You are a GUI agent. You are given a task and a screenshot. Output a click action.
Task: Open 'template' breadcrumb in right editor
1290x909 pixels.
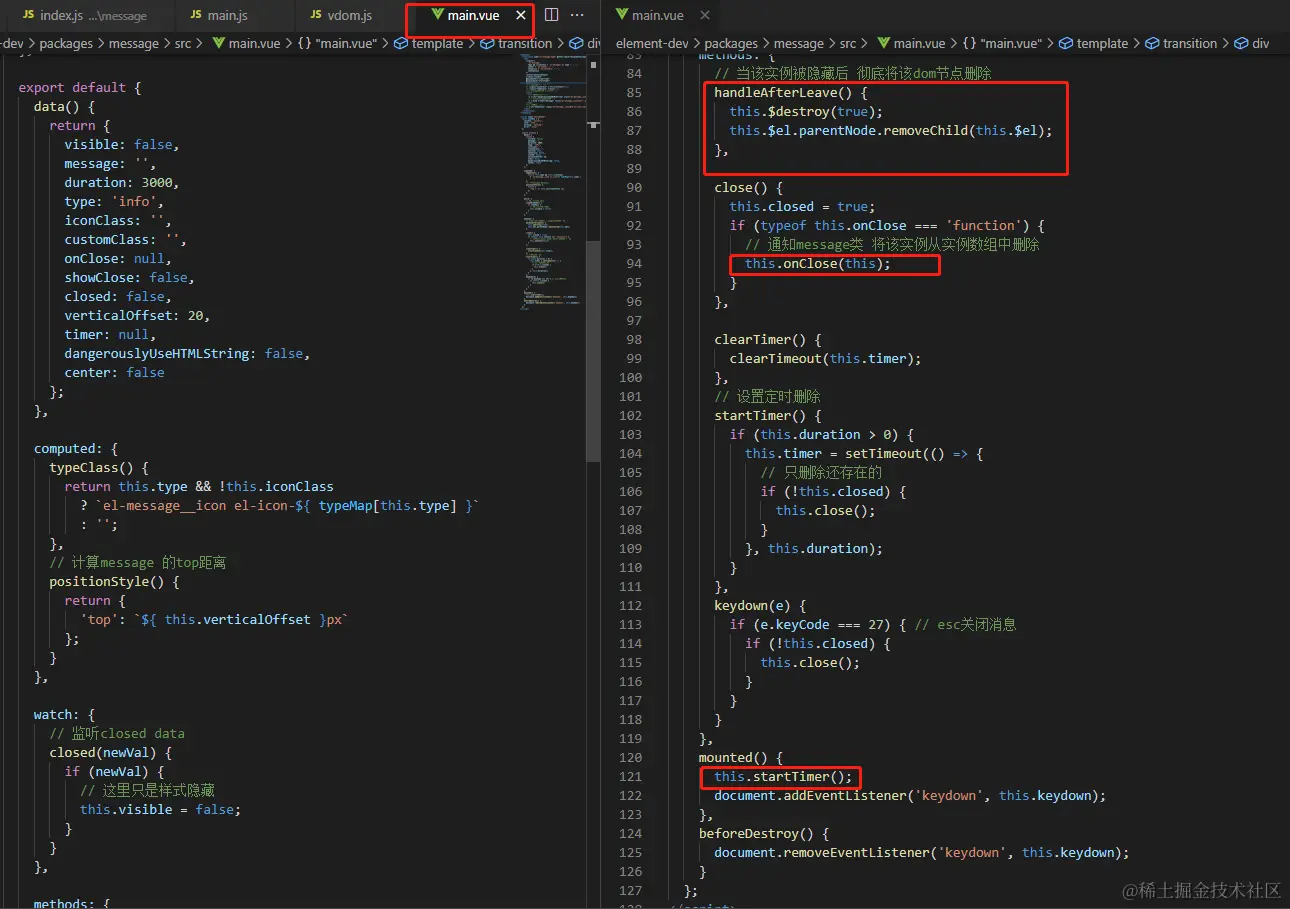tap(1102, 44)
